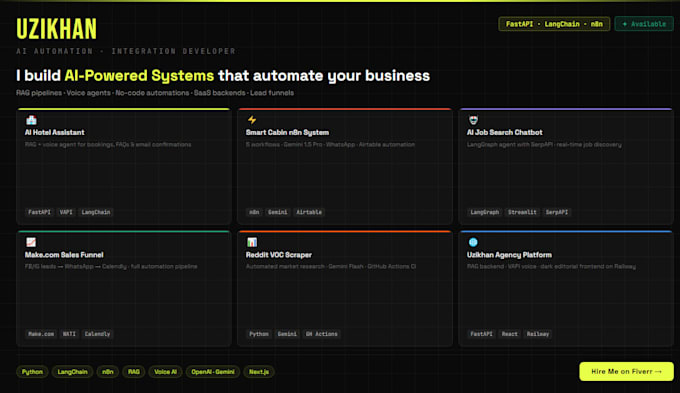Click the AI Hotel Assistant description text
The width and height of the screenshot is (680, 393).
[x=108, y=144]
